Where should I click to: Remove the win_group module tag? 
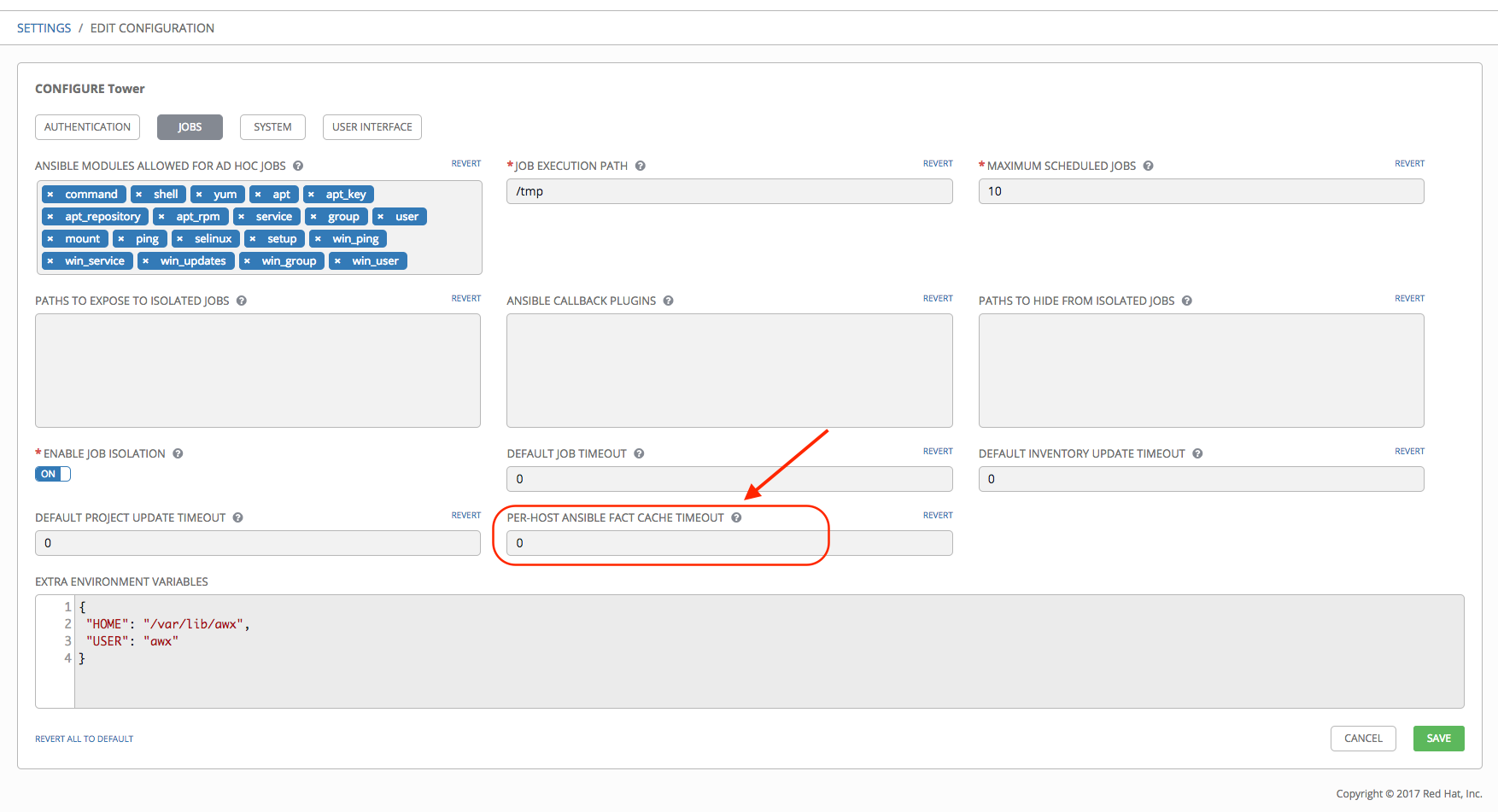coord(248,261)
